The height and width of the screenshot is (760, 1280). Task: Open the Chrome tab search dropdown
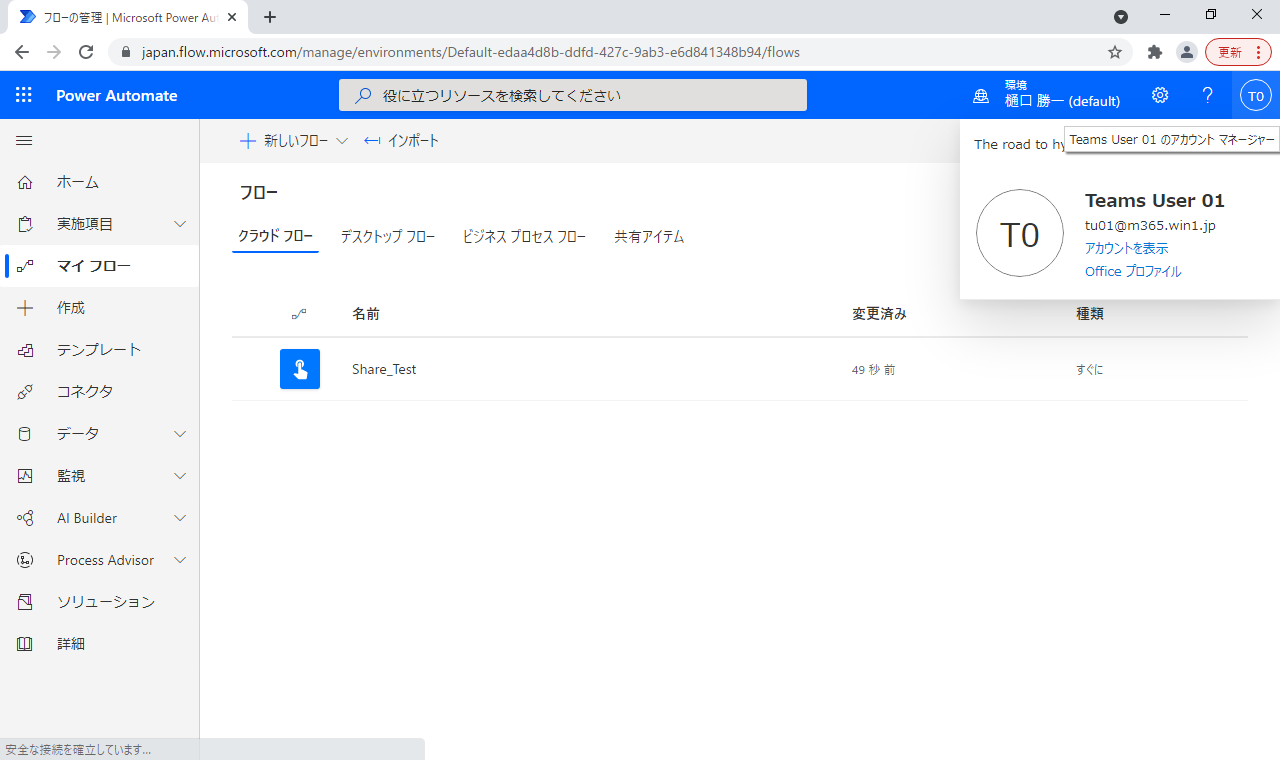click(x=1121, y=16)
